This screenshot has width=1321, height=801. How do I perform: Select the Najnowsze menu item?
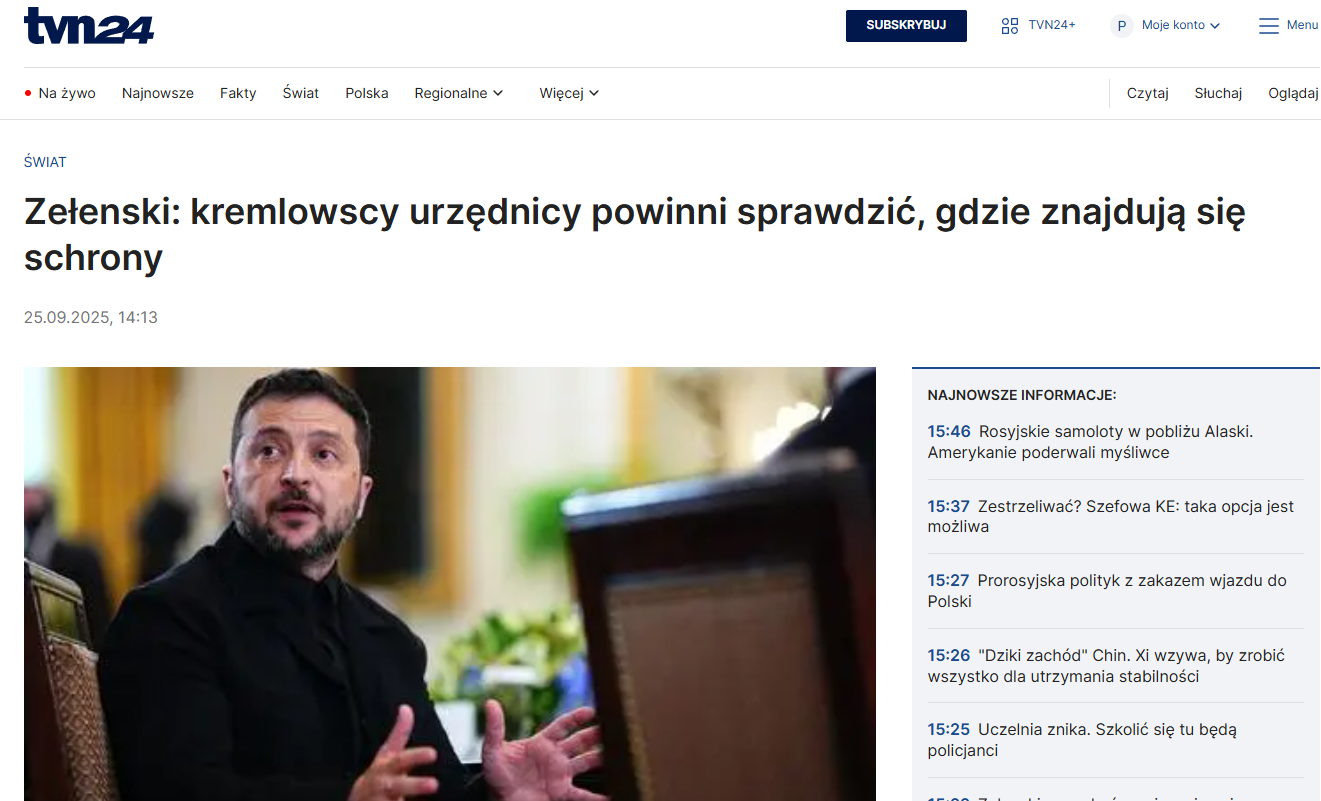158,93
